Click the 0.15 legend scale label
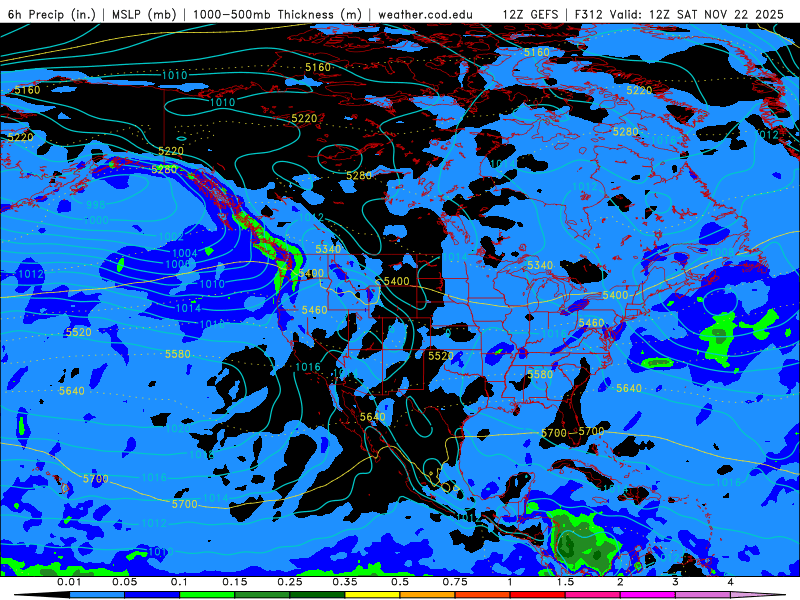800x600 pixels. click(235, 582)
